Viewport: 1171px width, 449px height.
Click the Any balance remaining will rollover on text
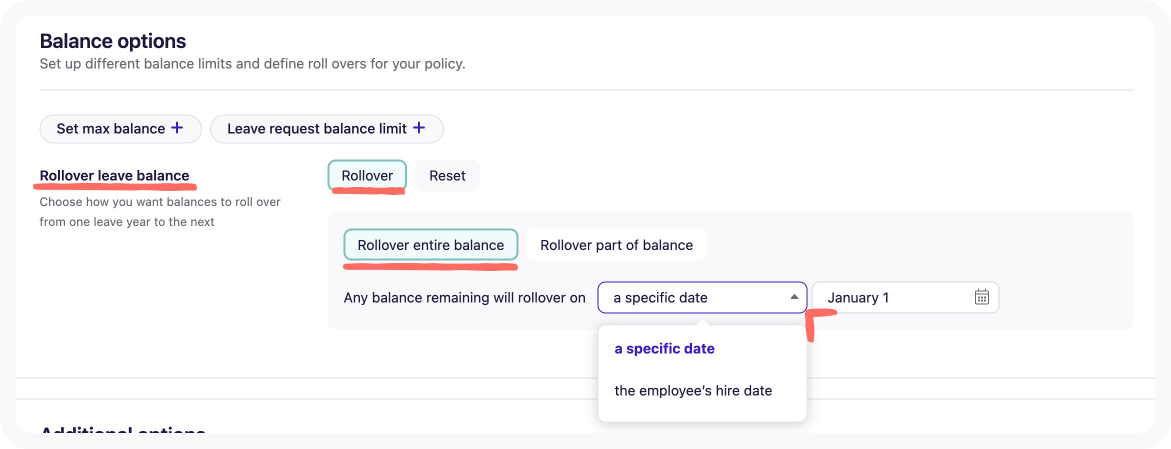pyautogui.click(x=465, y=297)
